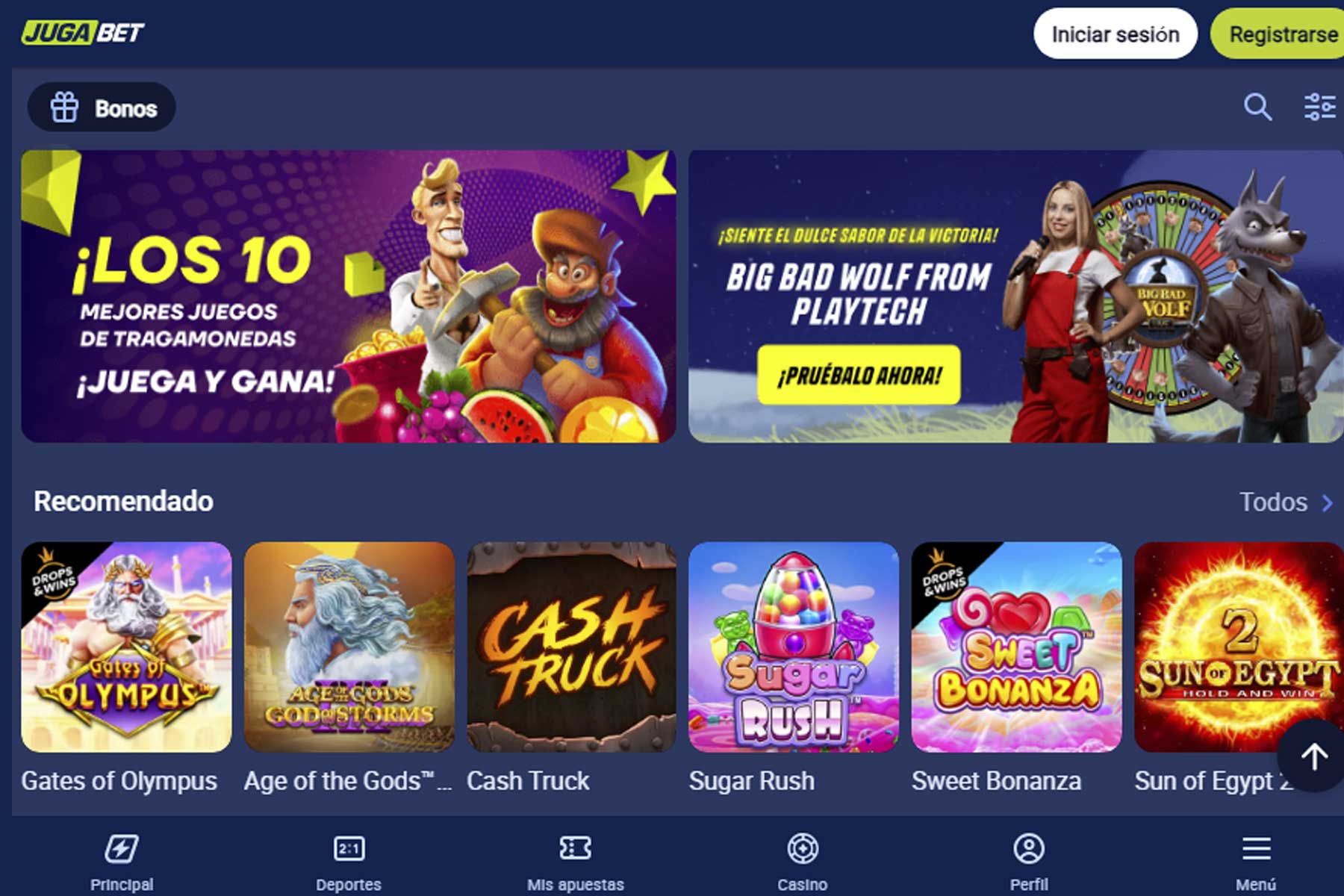The width and height of the screenshot is (1344, 896).
Task: Click the JugaBet logo
Action: [x=82, y=33]
